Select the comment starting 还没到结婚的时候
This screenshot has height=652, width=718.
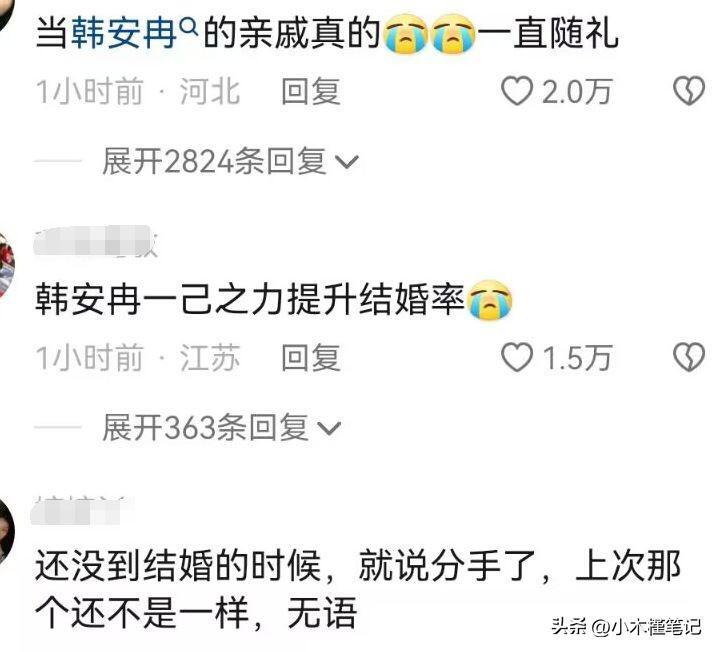point(358,589)
